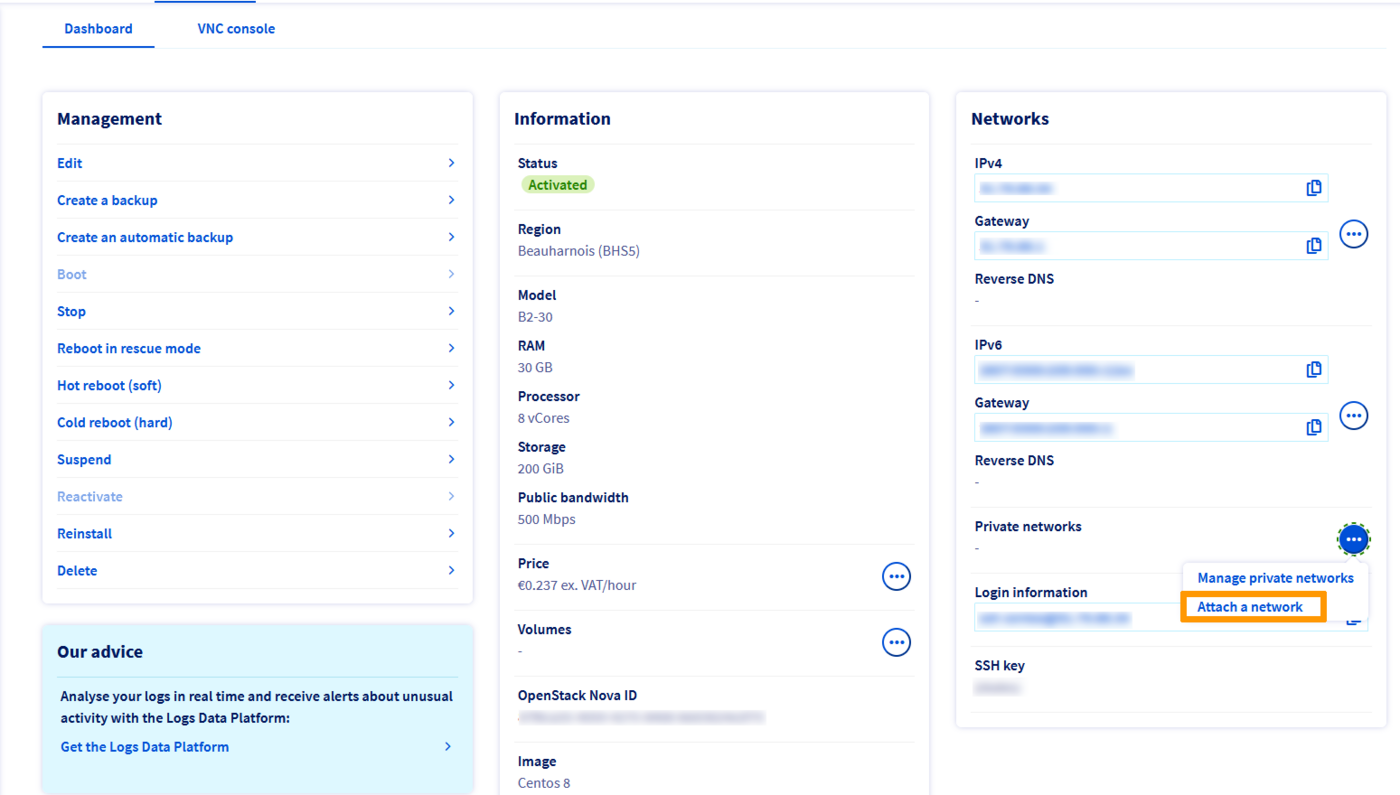Open the Price options ellipsis menu
The height and width of the screenshot is (795, 1400).
coord(896,577)
